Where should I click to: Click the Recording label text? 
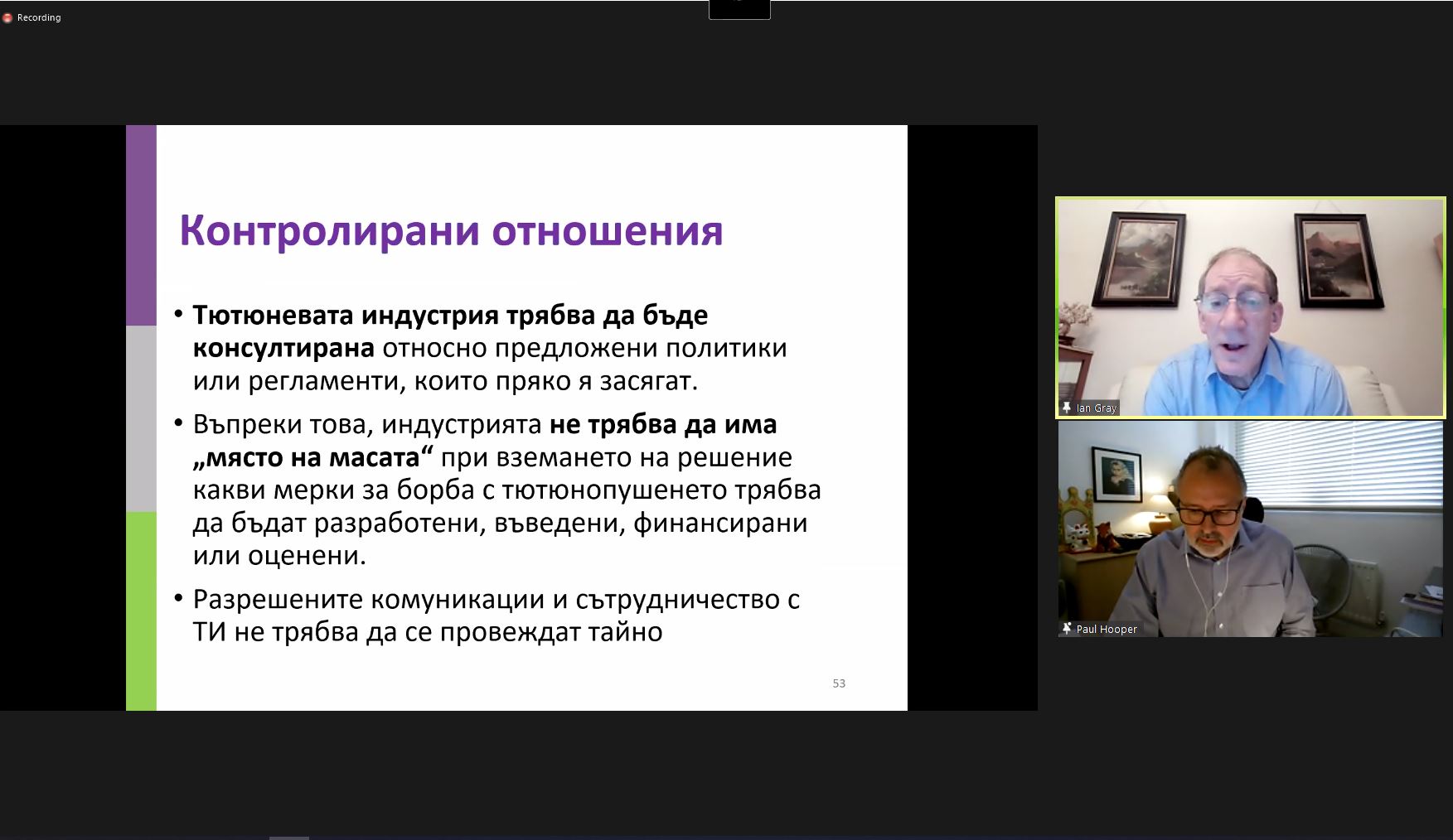click(39, 17)
